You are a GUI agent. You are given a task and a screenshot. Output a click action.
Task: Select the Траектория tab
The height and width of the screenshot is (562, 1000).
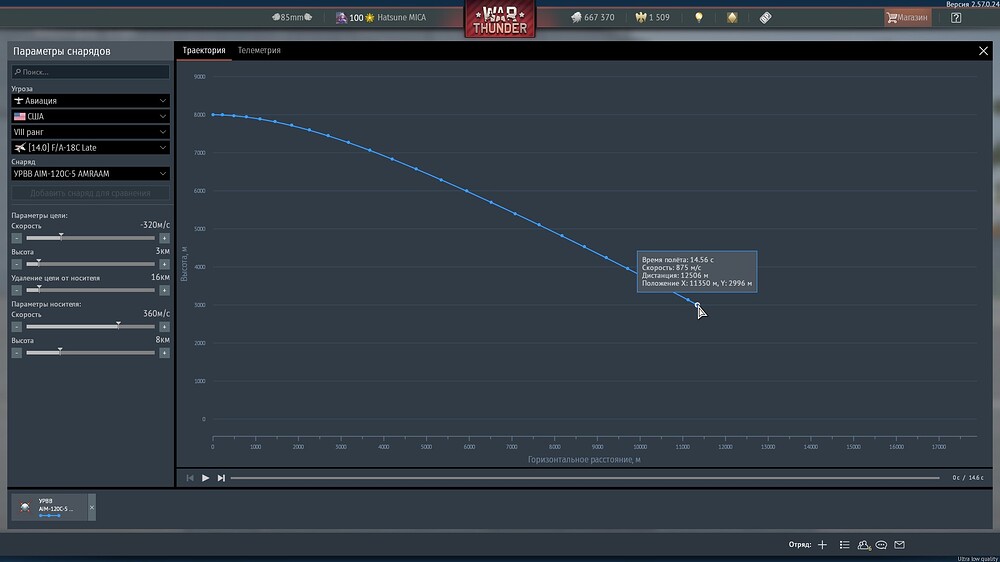pyautogui.click(x=204, y=50)
